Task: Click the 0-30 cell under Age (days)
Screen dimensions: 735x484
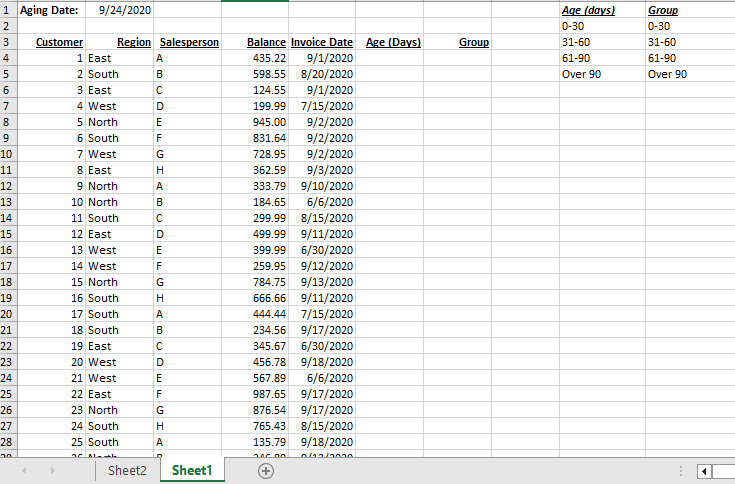Action: pos(602,26)
